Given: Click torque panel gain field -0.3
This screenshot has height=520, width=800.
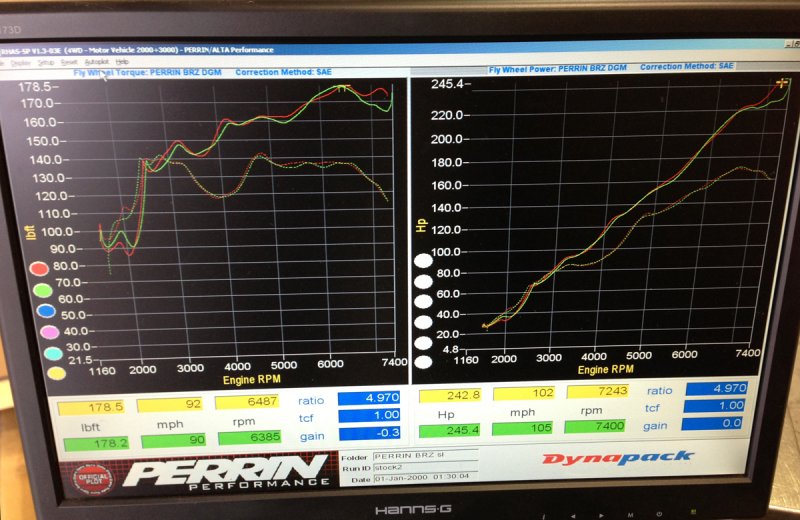Looking at the screenshot, I should [369, 433].
